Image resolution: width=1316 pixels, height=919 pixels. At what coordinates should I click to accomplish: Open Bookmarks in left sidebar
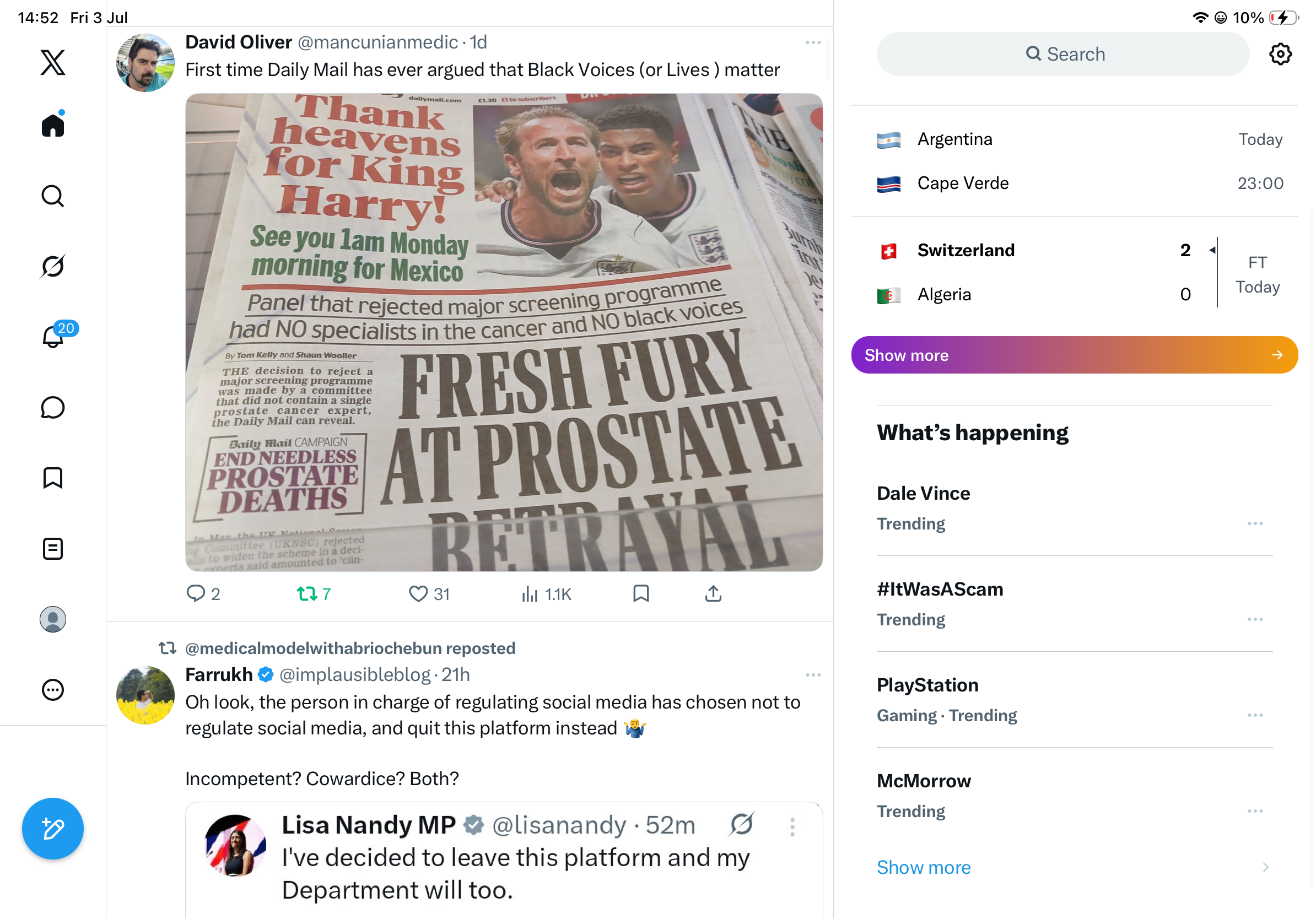(x=53, y=478)
